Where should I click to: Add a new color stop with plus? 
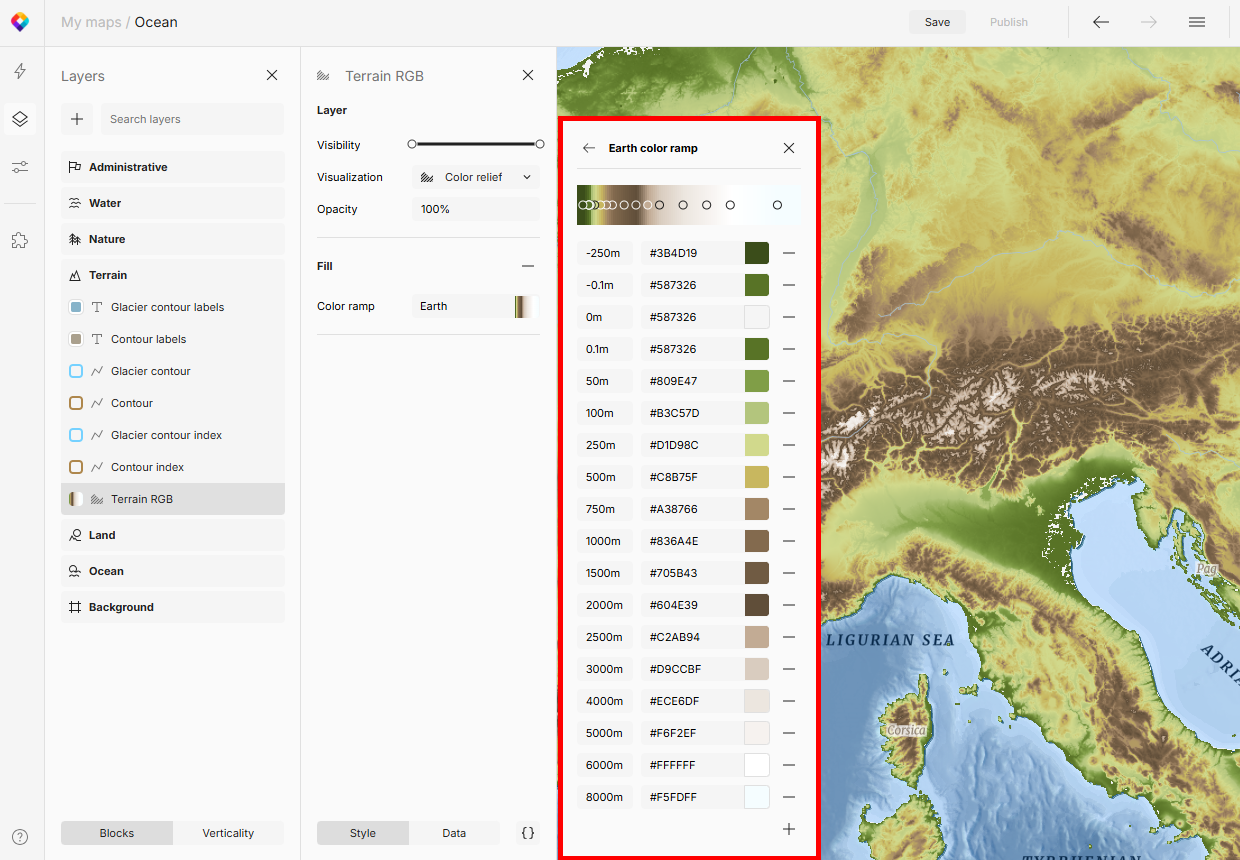pos(789,829)
